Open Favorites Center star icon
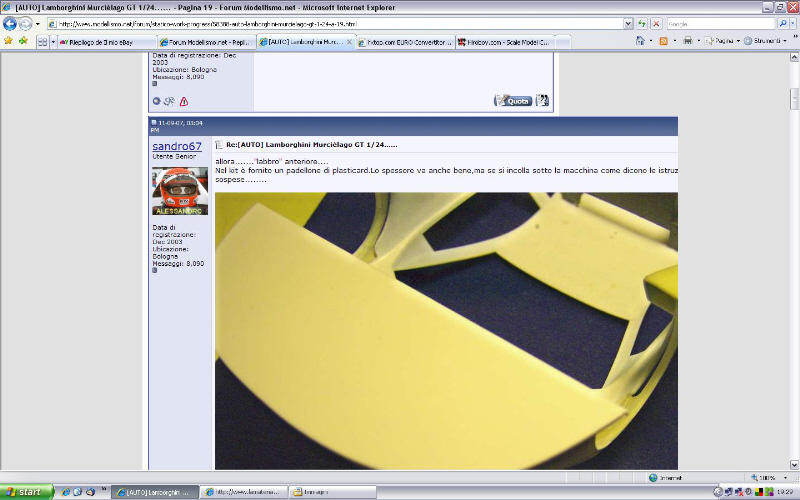 (9, 41)
